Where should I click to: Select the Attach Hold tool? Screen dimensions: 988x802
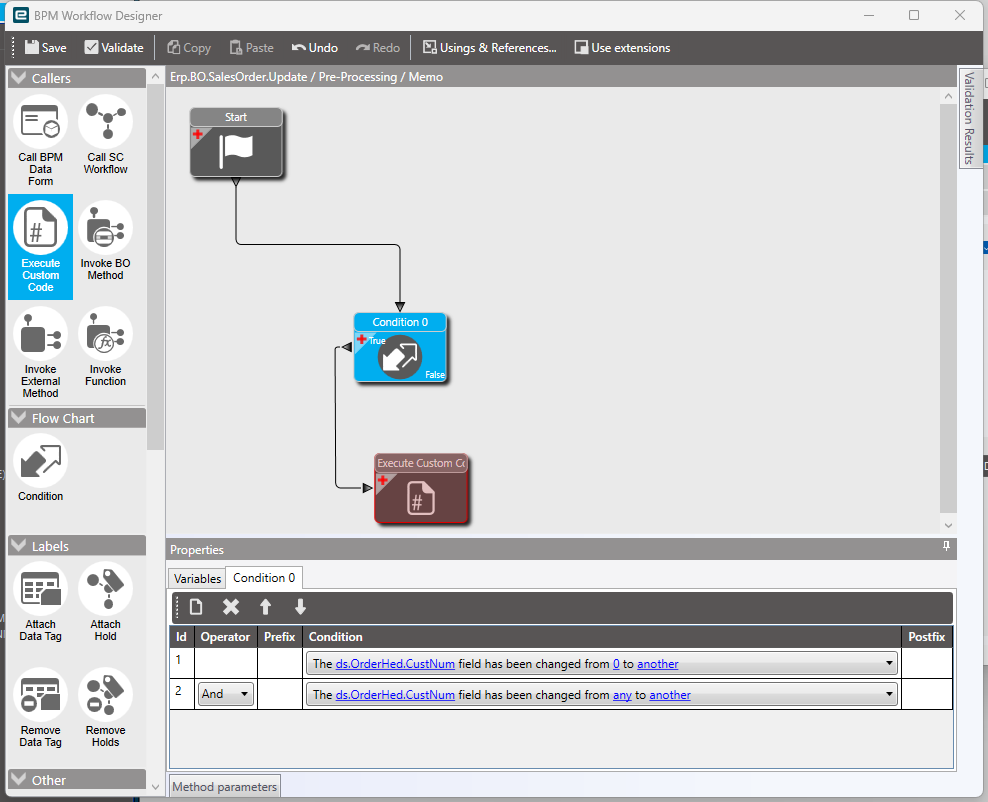pos(105,602)
